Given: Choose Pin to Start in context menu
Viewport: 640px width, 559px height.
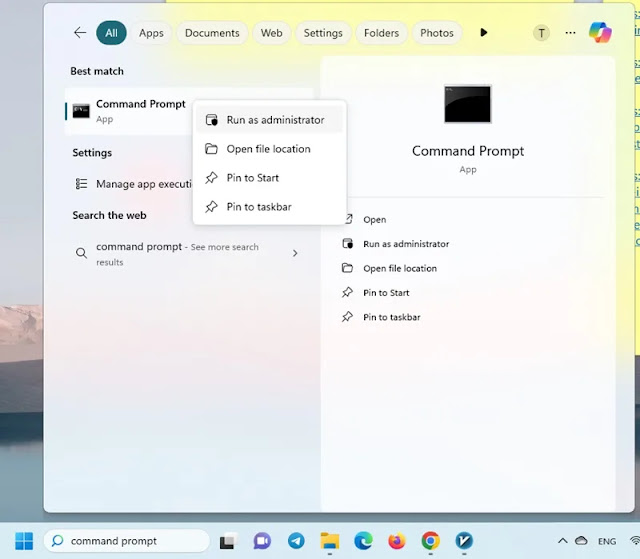Looking at the screenshot, I should click(x=269, y=178).
